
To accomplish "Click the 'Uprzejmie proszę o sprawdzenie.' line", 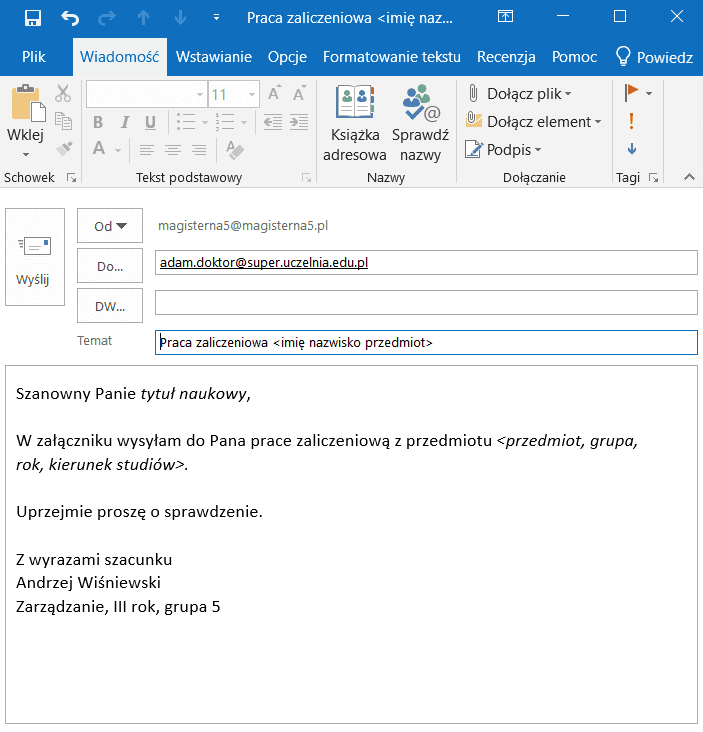I will (x=139, y=512).
